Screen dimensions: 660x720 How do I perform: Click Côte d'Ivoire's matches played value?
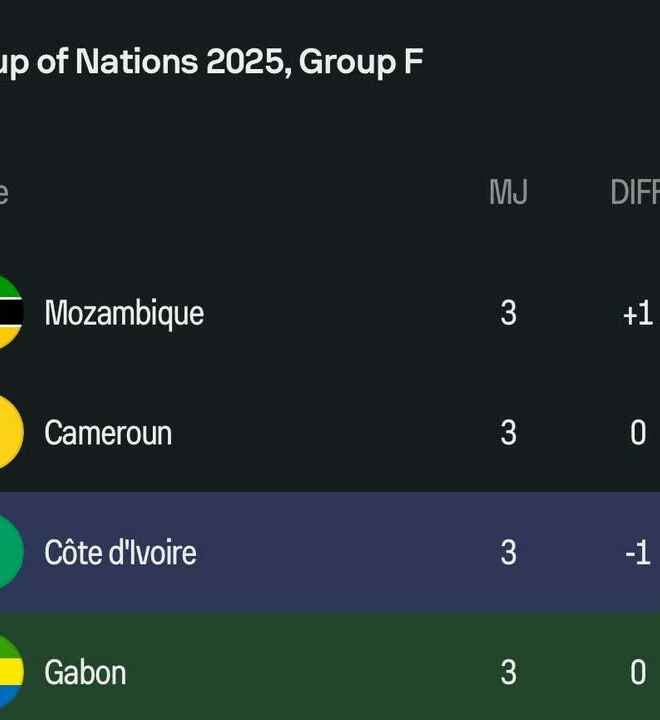click(x=508, y=553)
